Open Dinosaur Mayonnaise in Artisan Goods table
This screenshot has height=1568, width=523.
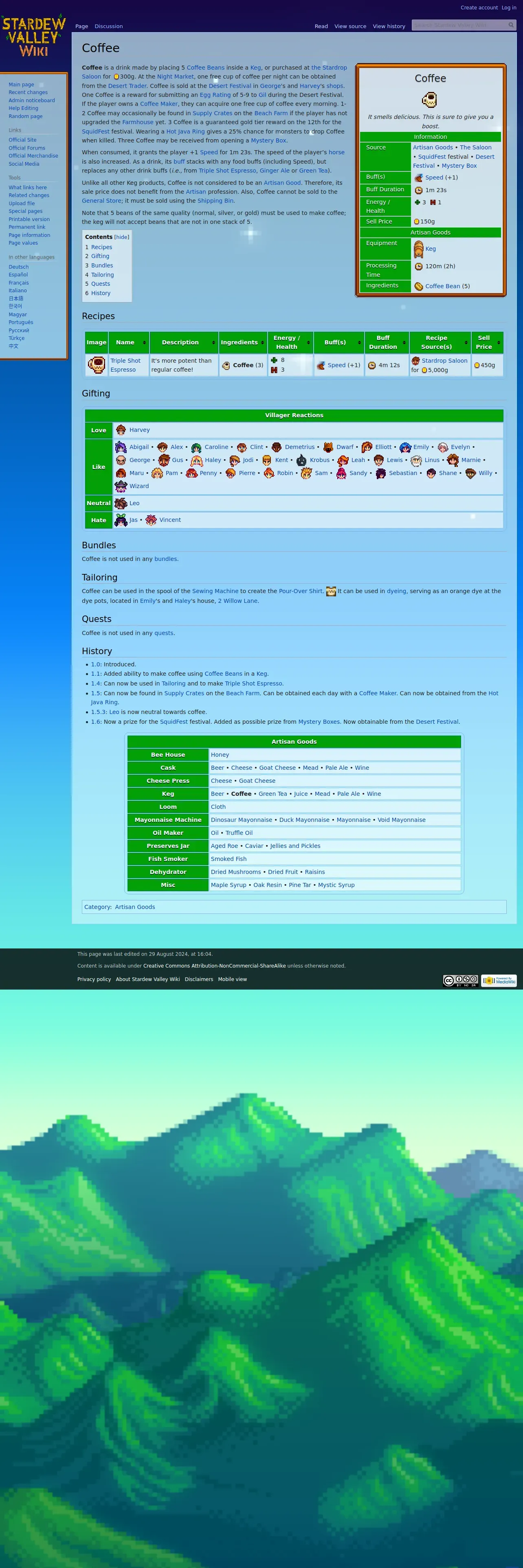242,820
